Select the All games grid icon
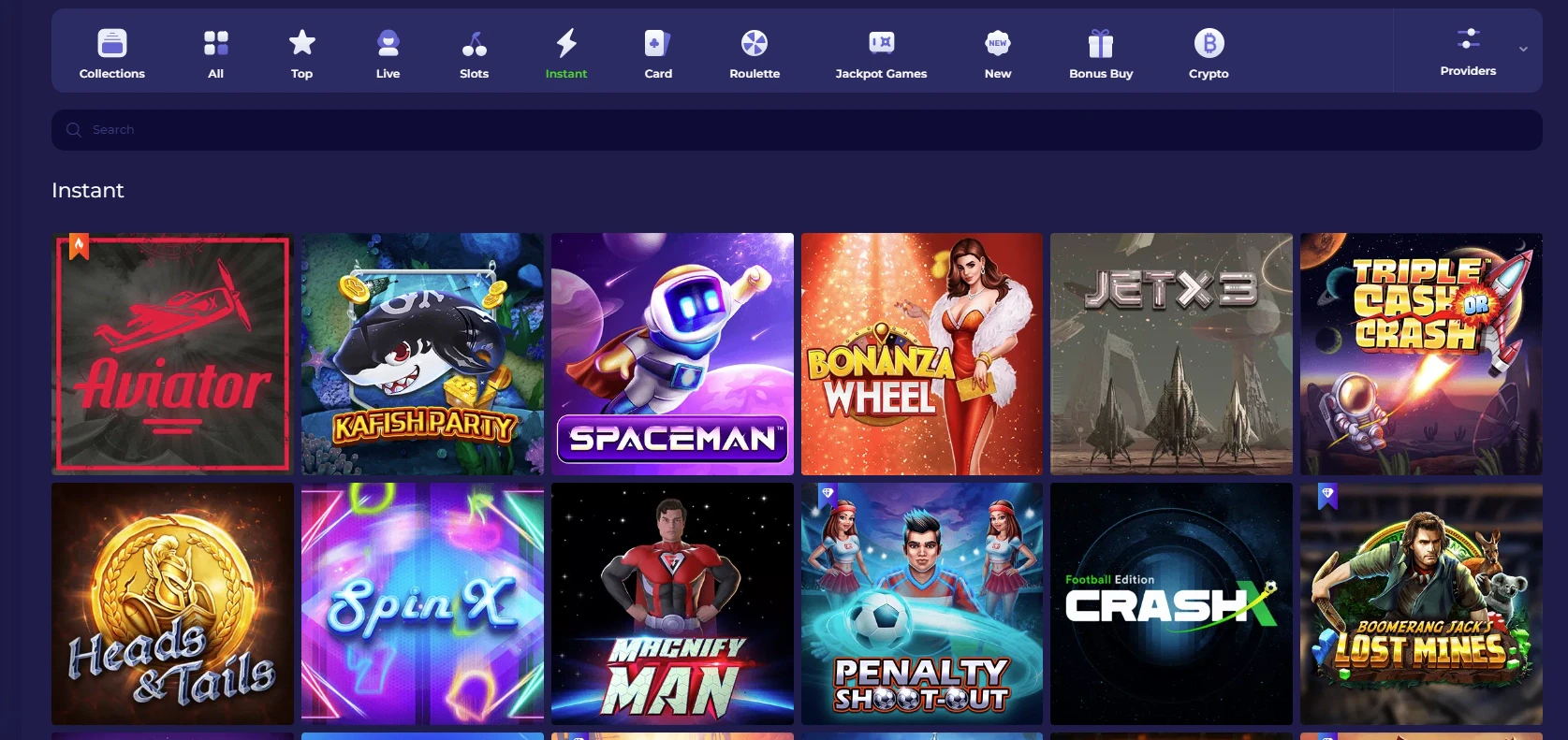 [215, 43]
